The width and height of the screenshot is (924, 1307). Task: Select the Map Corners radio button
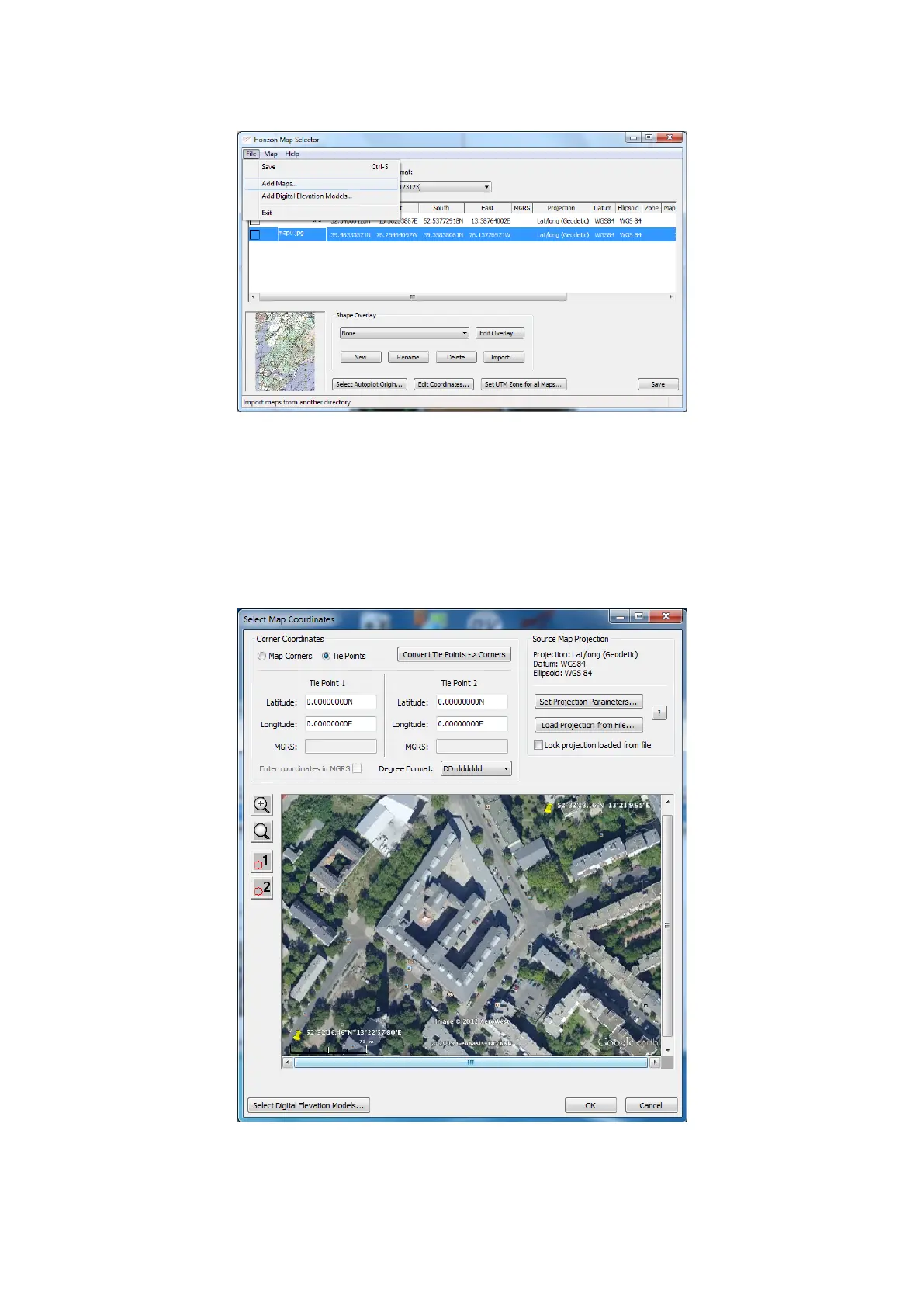(x=262, y=657)
